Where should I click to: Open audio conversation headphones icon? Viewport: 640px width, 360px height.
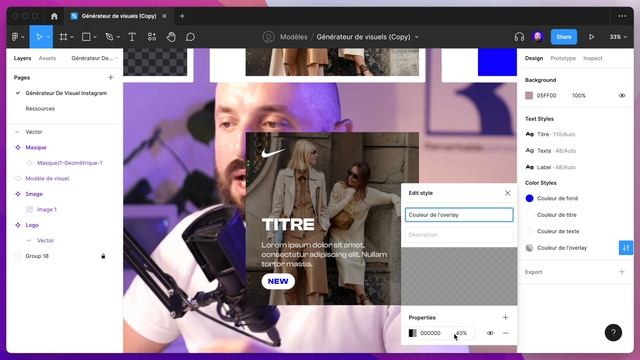pyautogui.click(x=519, y=37)
